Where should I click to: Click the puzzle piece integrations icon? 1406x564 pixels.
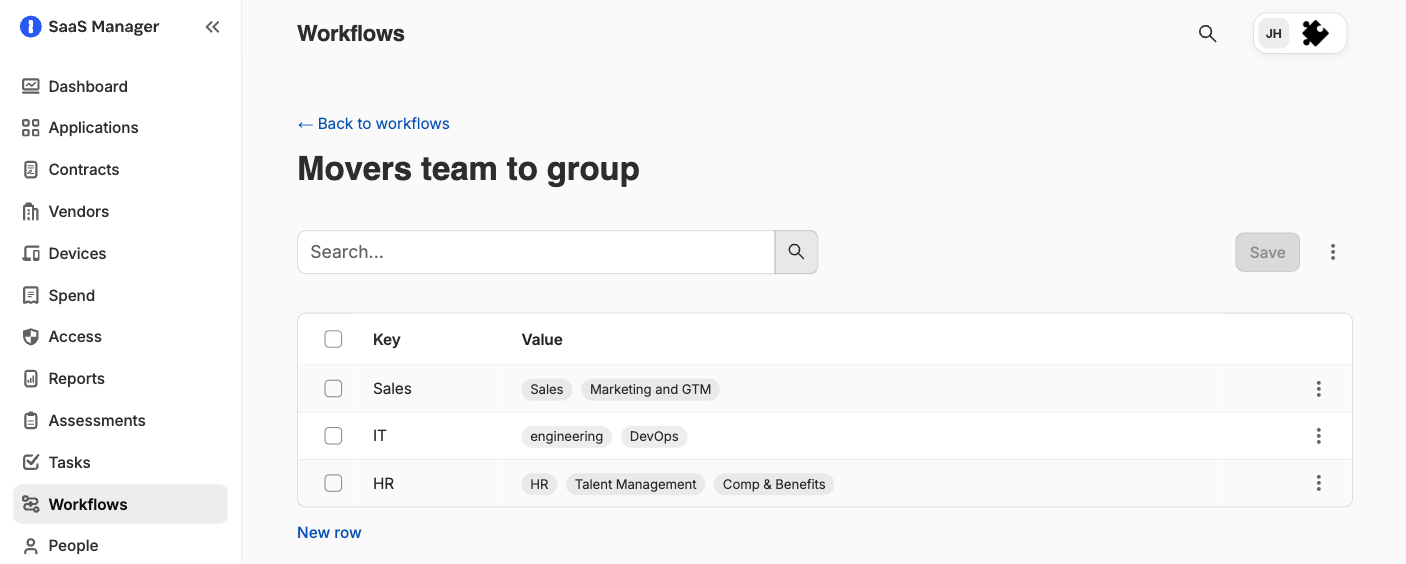1315,34
